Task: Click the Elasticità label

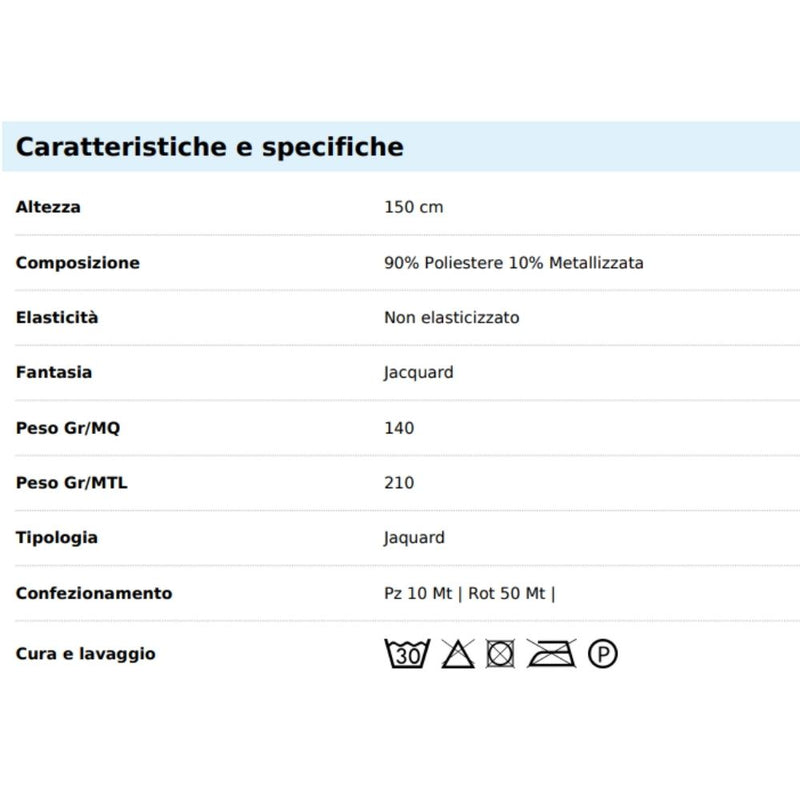Action: (x=57, y=317)
